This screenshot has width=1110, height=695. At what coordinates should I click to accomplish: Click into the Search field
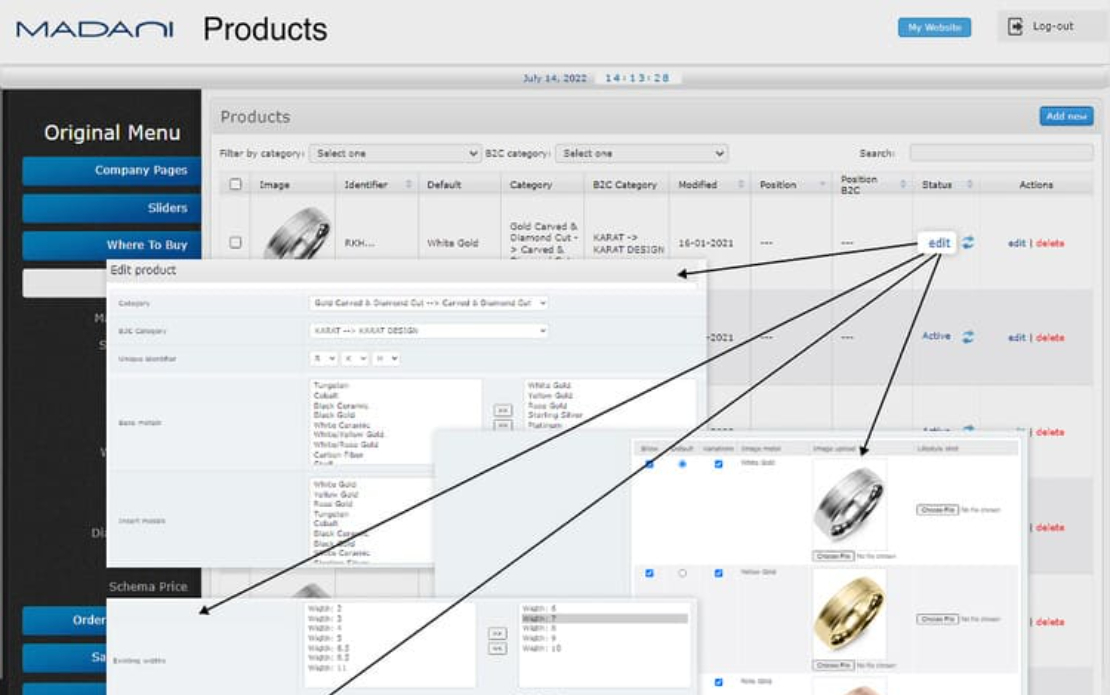click(1001, 153)
